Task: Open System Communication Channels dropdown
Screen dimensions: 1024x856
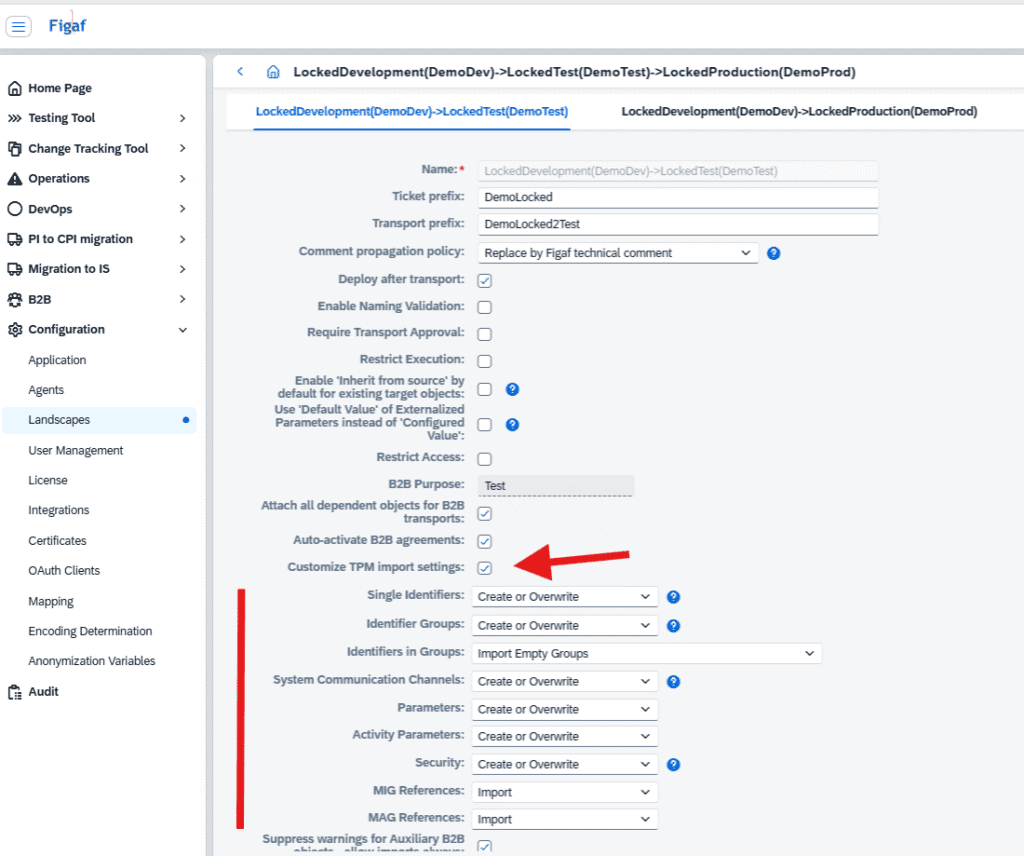Action: (564, 682)
